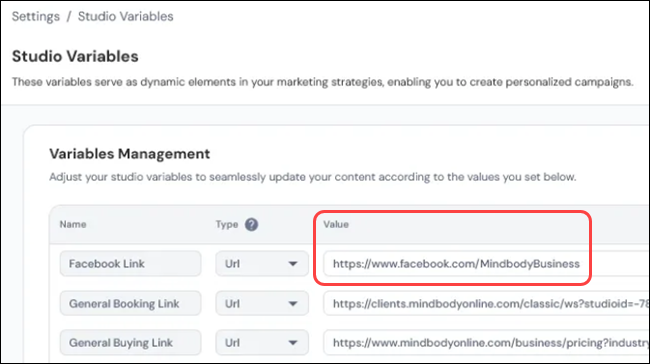Click the Studio Variables breadcrumb
This screenshot has width=650, height=364.
(x=126, y=17)
